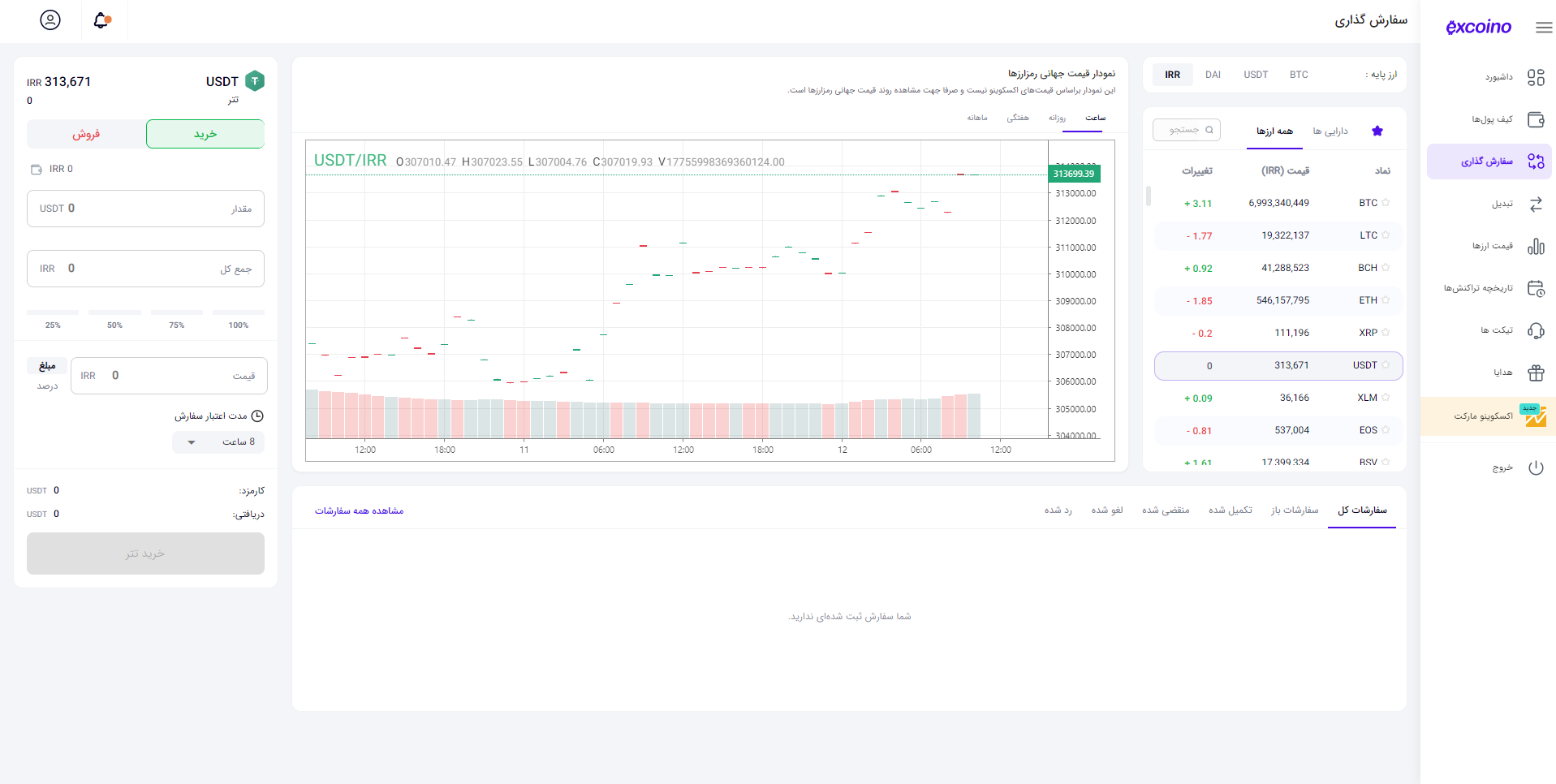Select BTC base currency tab

tap(1299, 75)
